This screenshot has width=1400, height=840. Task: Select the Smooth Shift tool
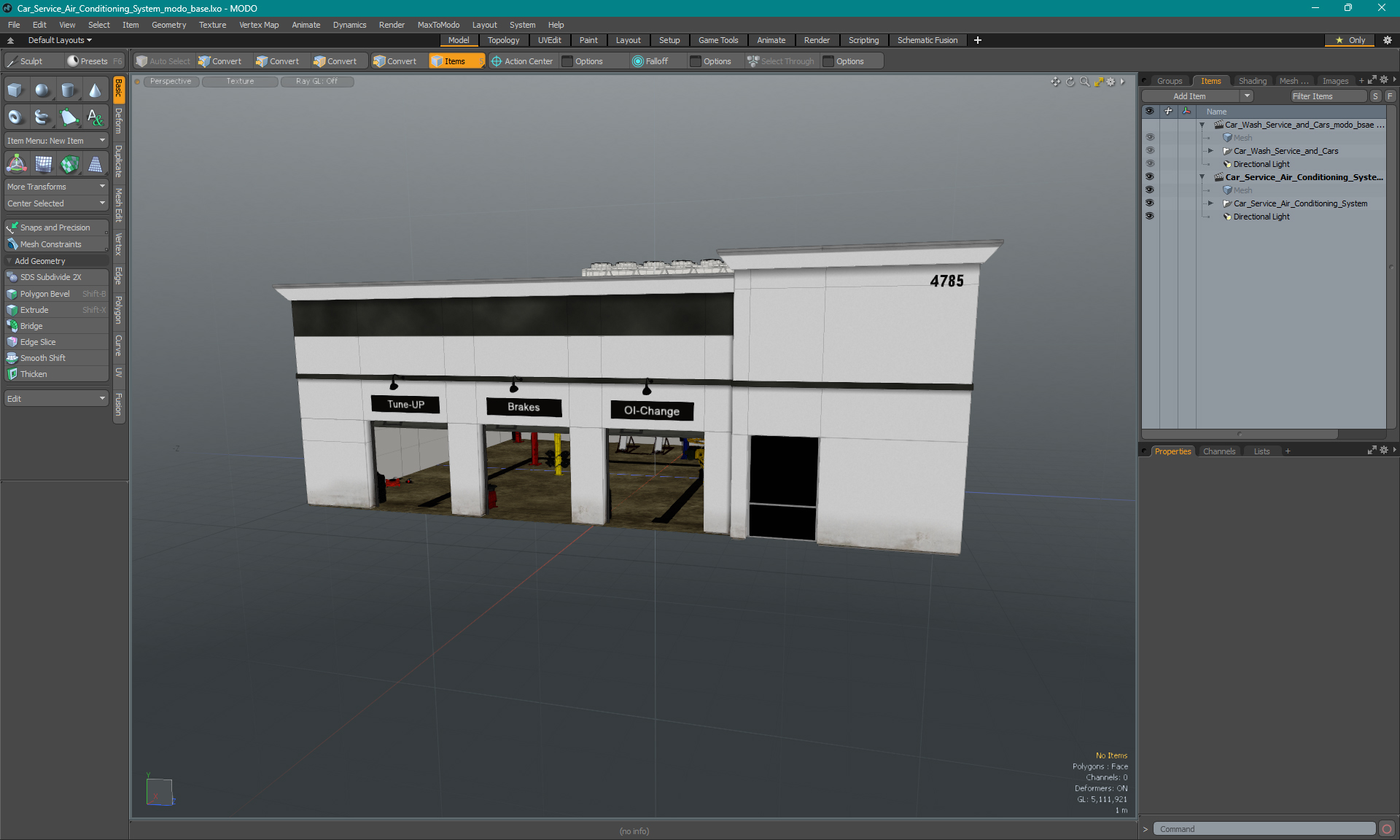(x=42, y=358)
